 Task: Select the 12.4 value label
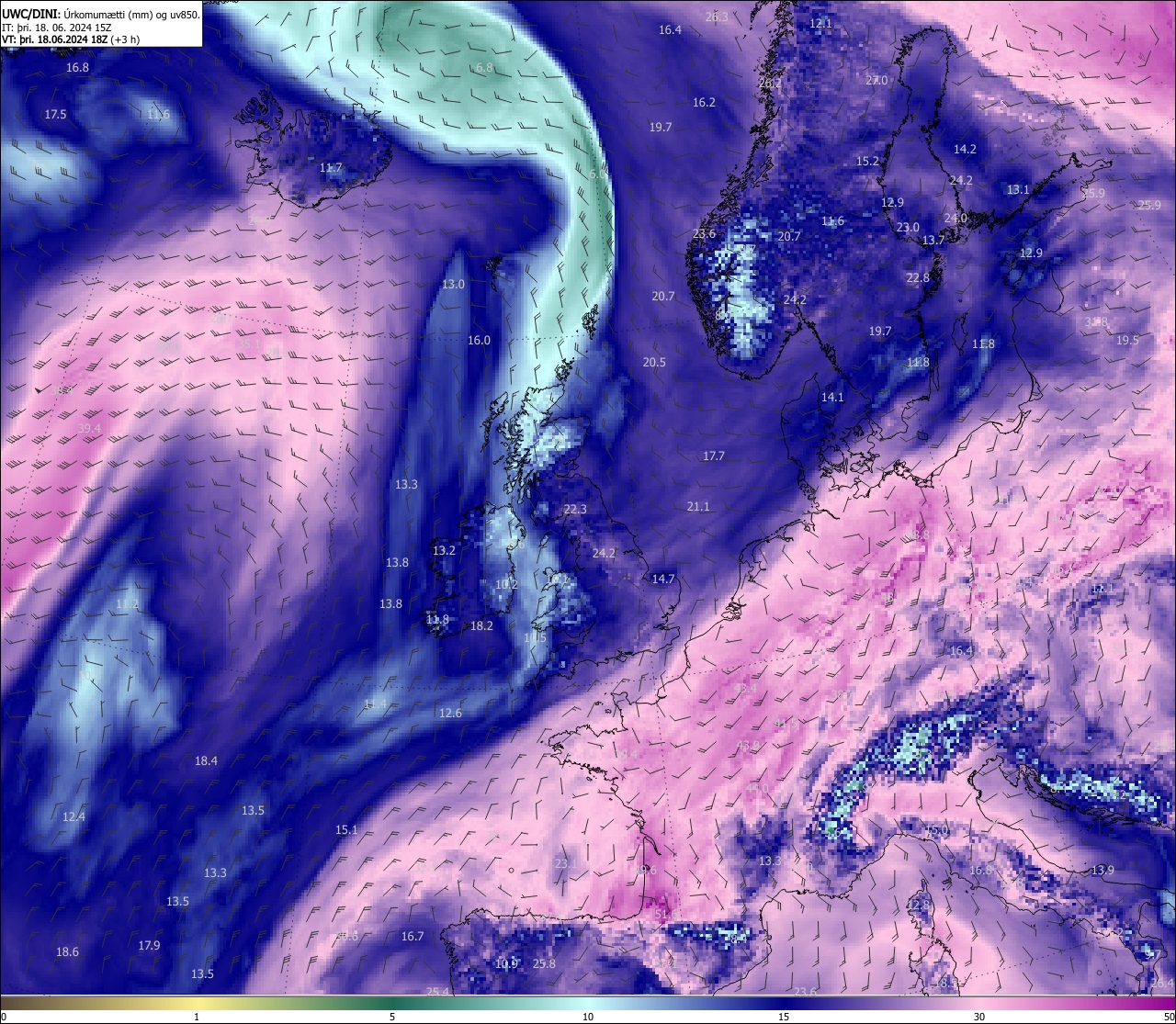tap(73, 817)
